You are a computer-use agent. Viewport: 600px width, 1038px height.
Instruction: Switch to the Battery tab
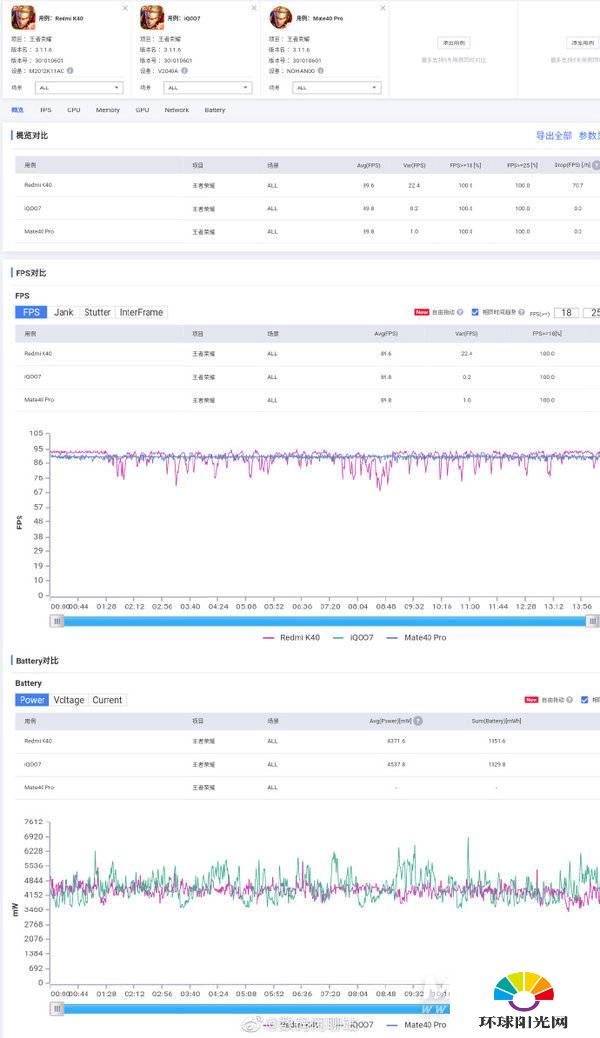(215, 110)
